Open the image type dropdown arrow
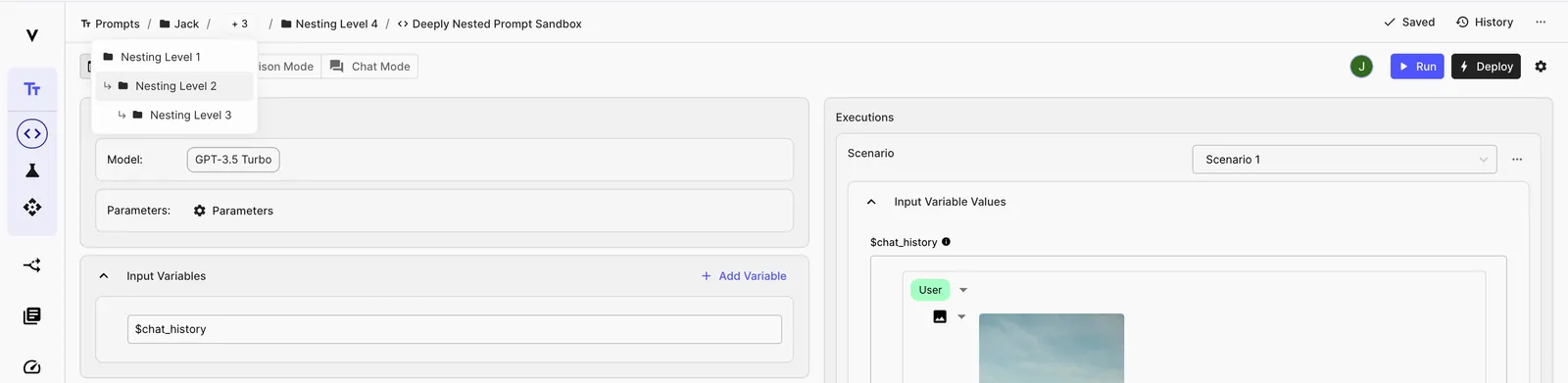The image size is (1568, 383). pyautogui.click(x=961, y=316)
